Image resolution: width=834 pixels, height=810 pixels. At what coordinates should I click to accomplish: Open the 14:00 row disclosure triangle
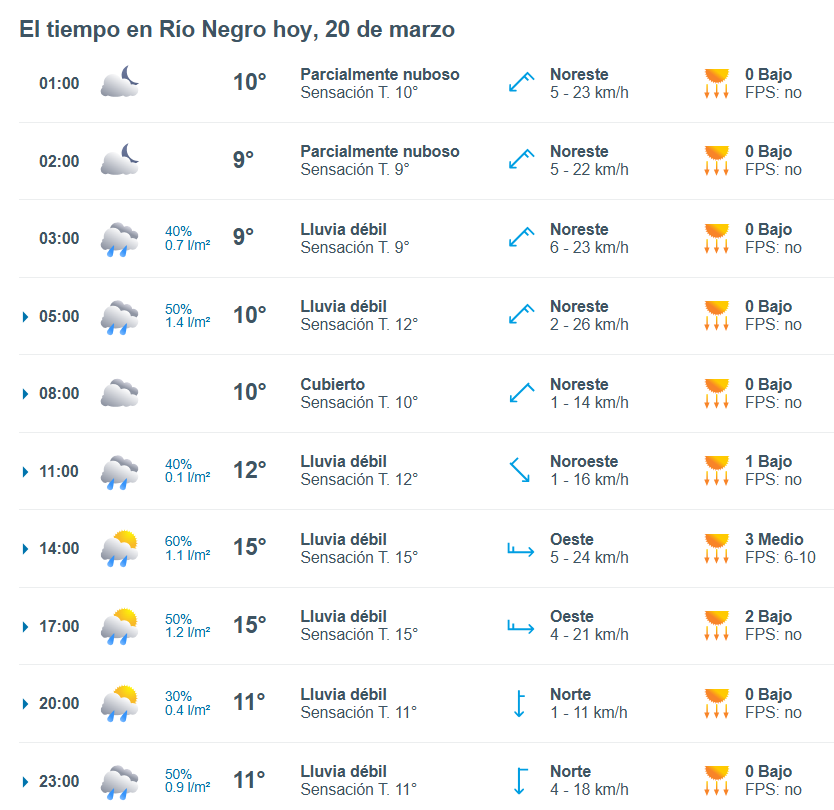[x=25, y=549]
